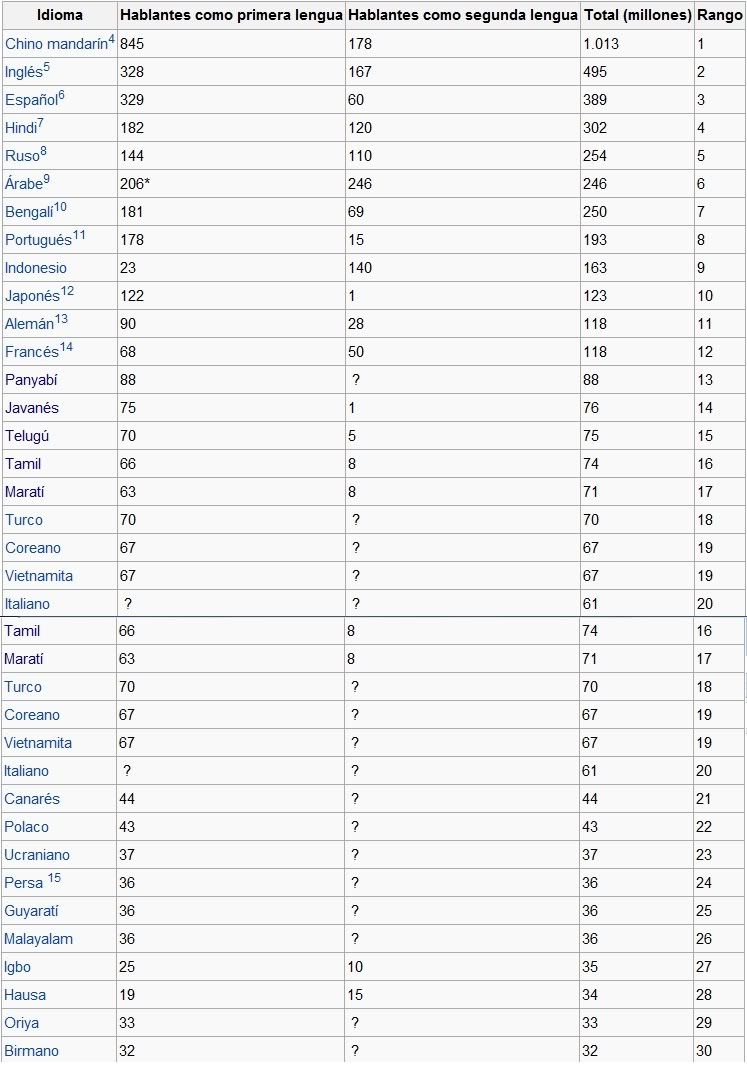Screen dimensions: 747x1066
Task: Click the Inglés language link
Action: coord(24,72)
